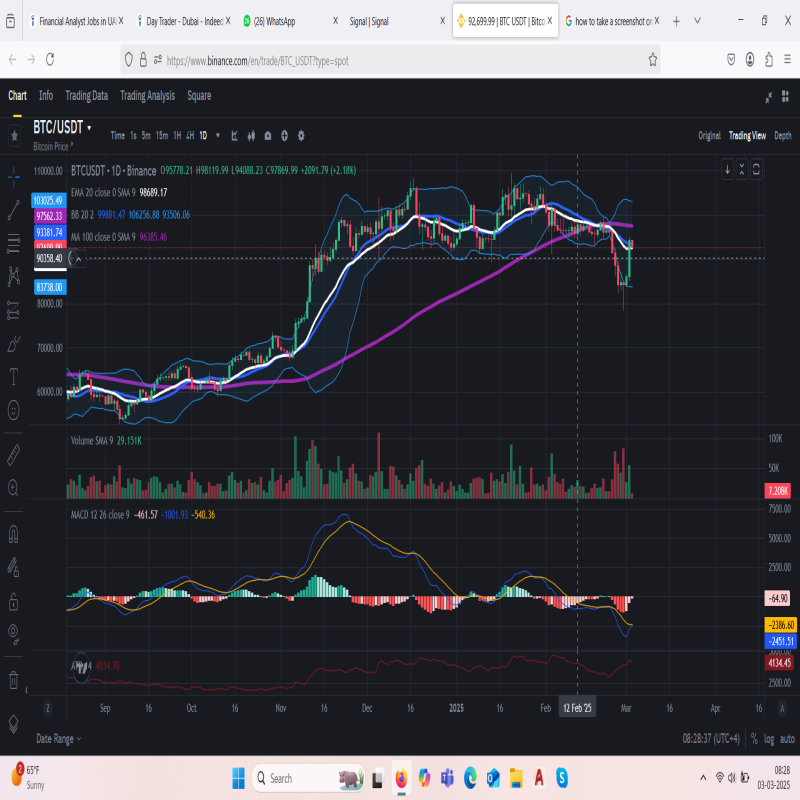Toggle hide all drawings eye icon
The height and width of the screenshot is (800, 800).
14,634
